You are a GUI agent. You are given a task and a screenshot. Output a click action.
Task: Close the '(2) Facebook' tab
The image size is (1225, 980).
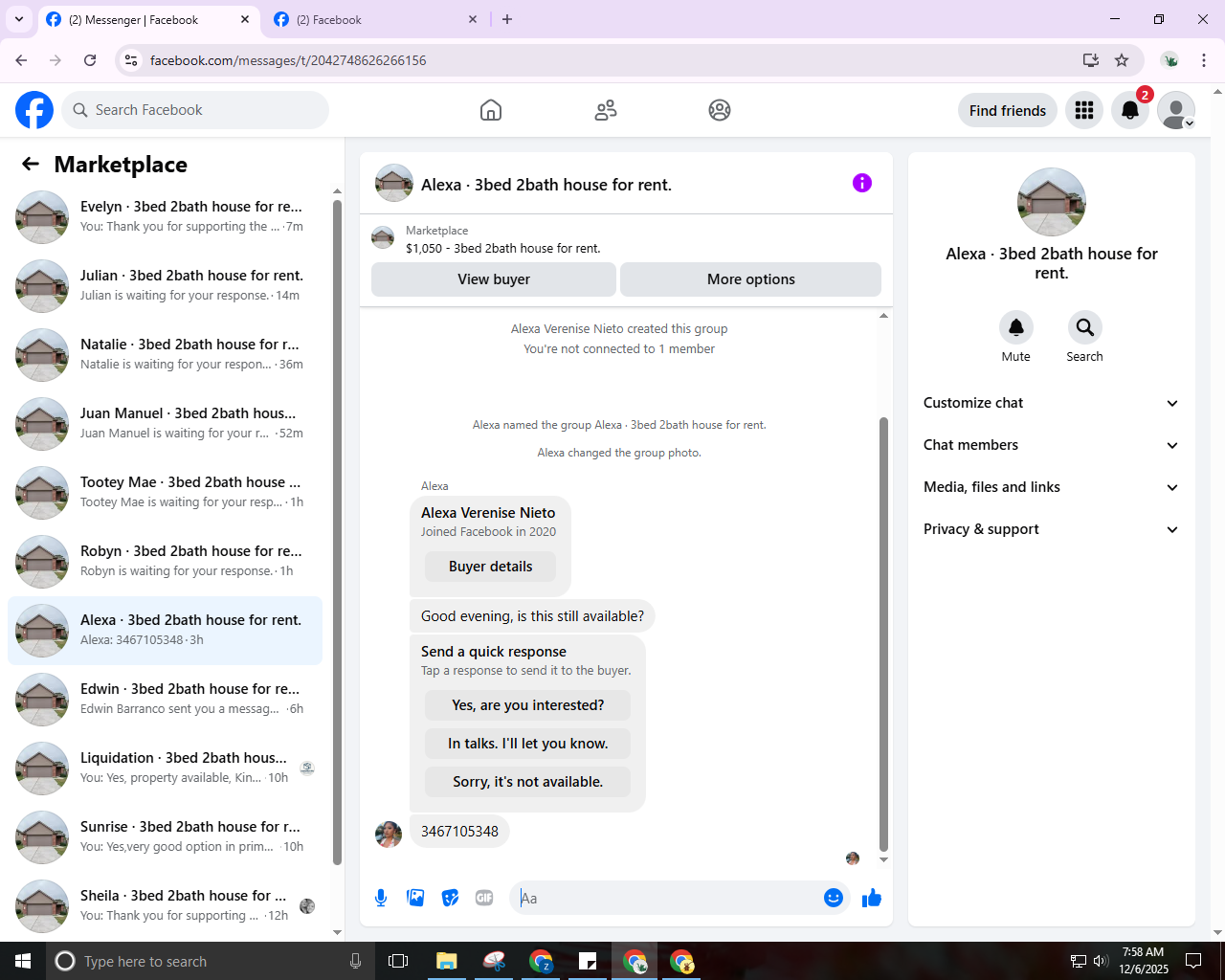473,19
